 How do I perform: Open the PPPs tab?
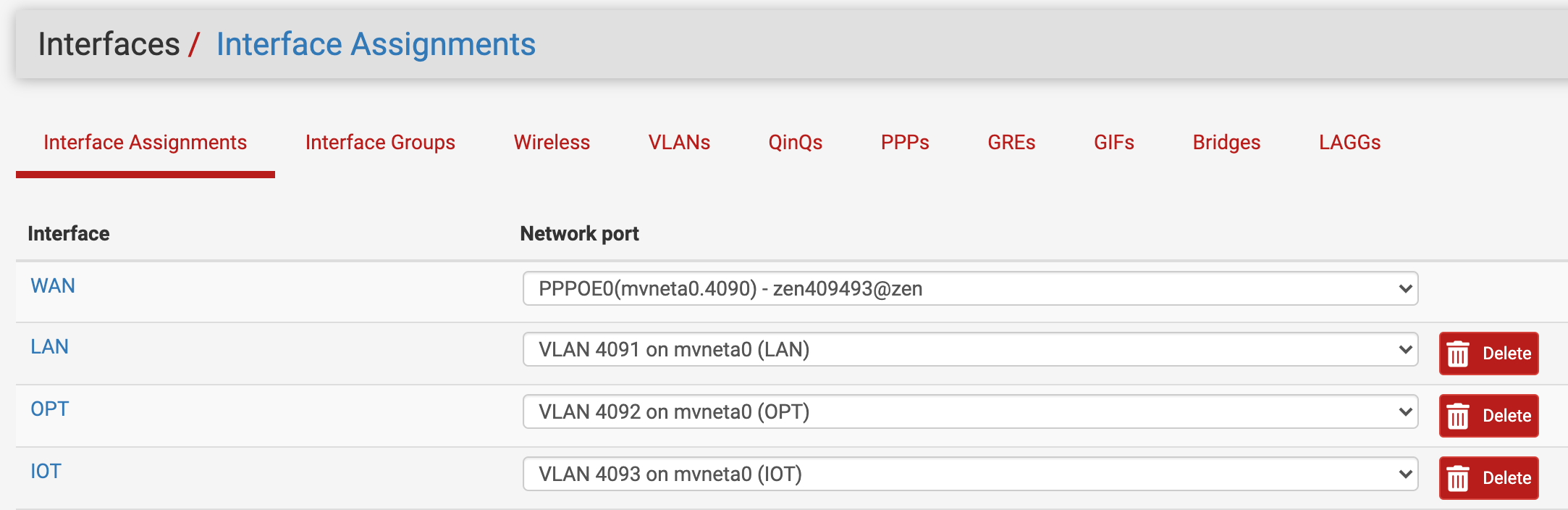[x=905, y=142]
